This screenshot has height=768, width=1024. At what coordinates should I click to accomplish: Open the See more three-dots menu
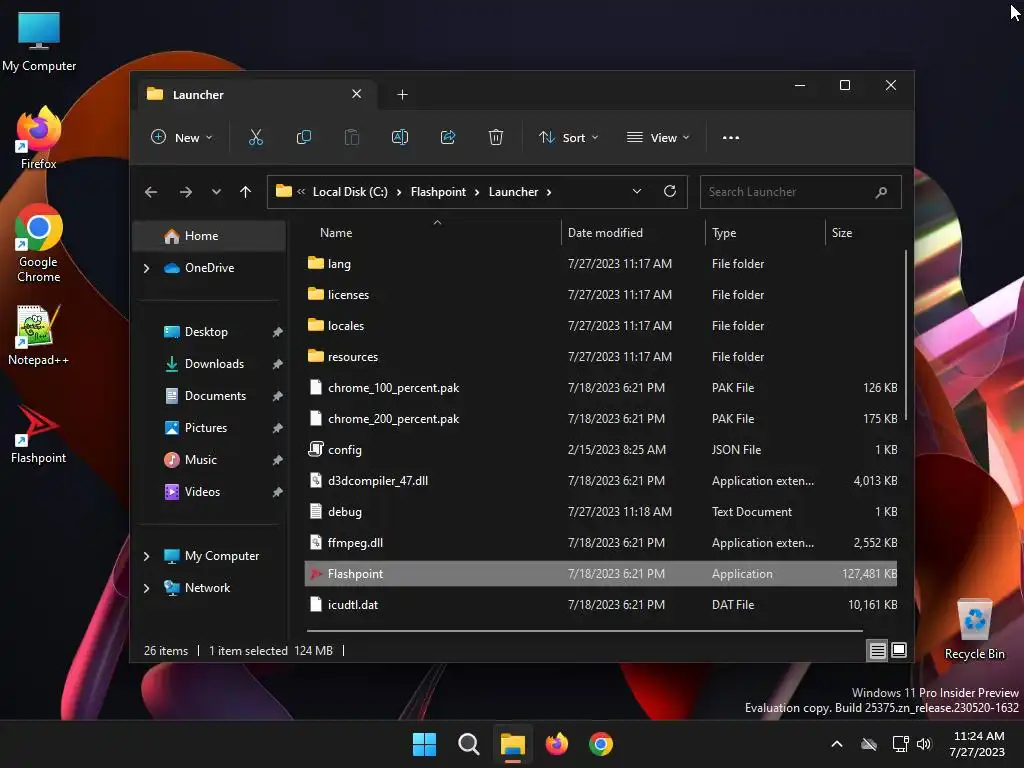pyautogui.click(x=731, y=138)
